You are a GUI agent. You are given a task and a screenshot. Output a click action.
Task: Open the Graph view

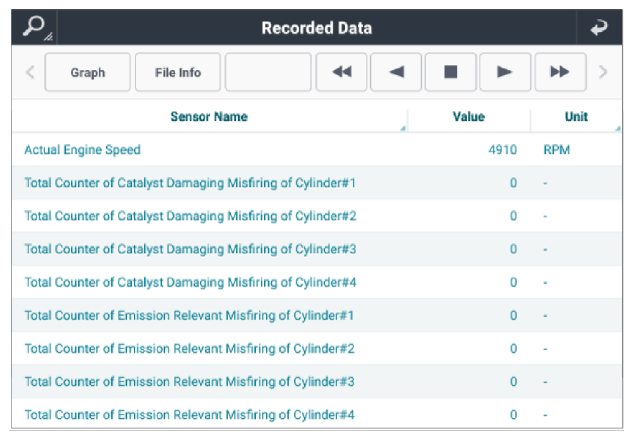coord(88,72)
